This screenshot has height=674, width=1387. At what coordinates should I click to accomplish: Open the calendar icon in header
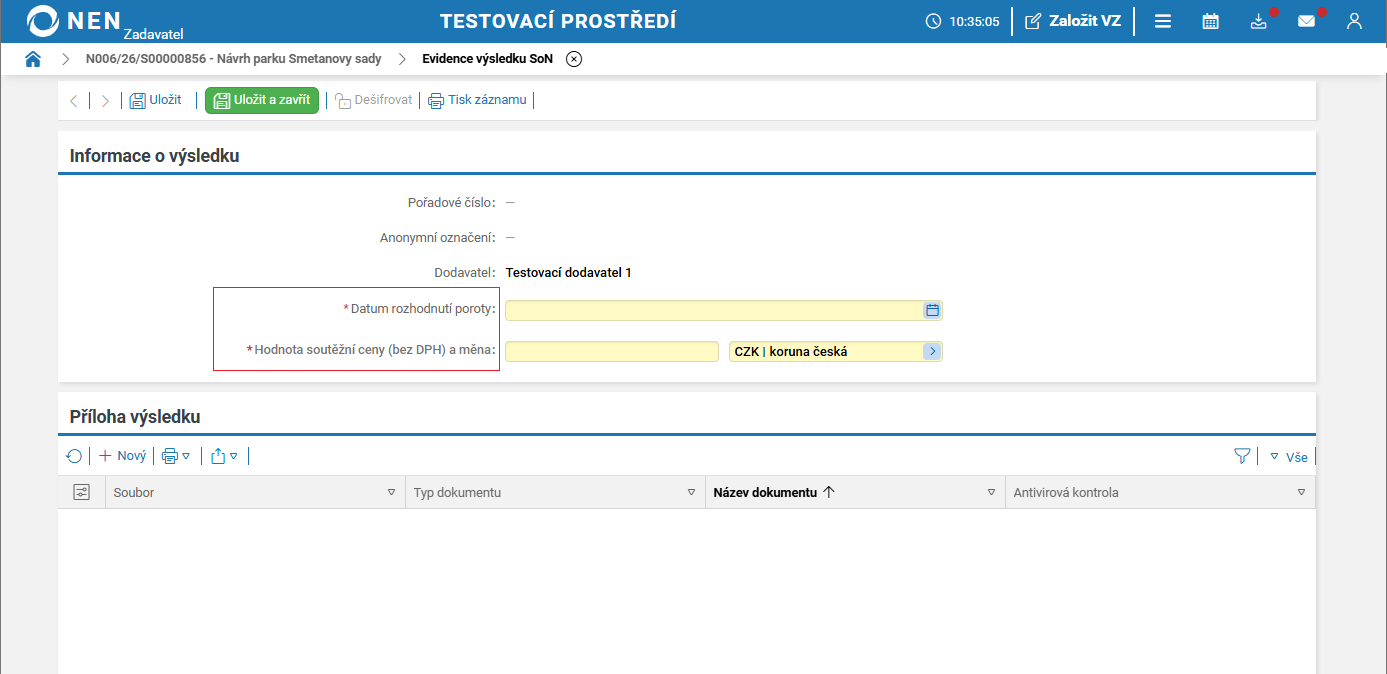point(1210,21)
